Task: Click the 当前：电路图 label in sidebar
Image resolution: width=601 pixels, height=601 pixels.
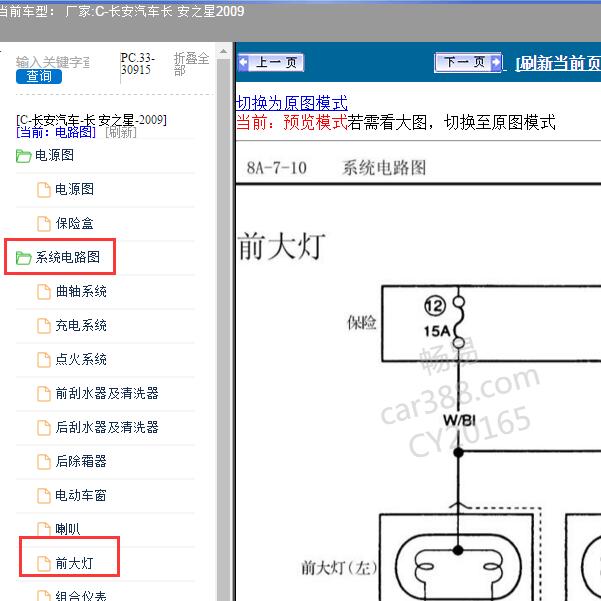Action: pos(56,132)
